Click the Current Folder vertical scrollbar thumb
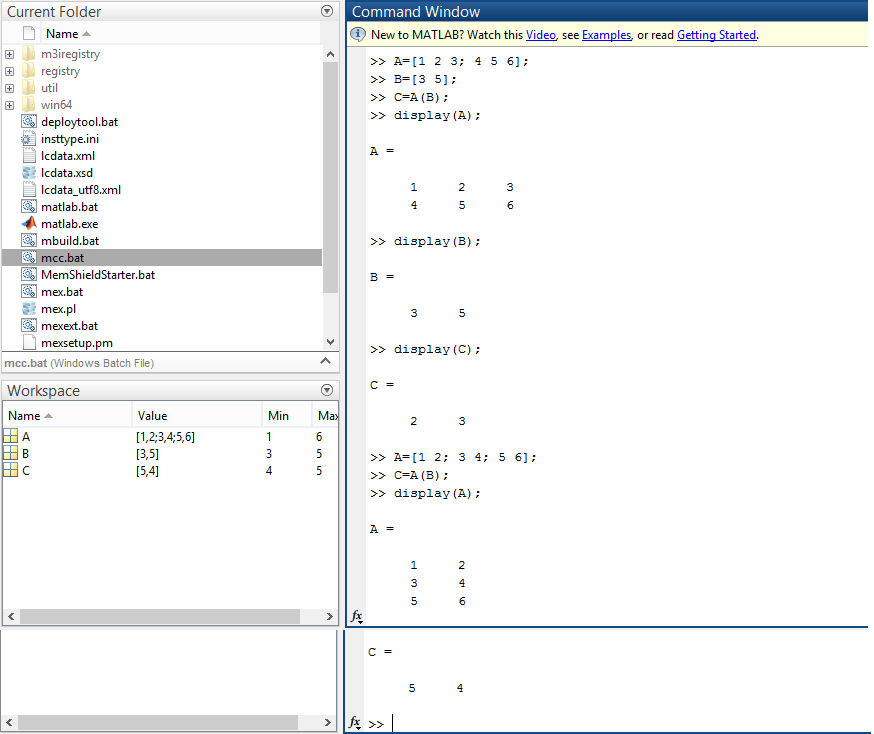874x734 pixels. 331,177
